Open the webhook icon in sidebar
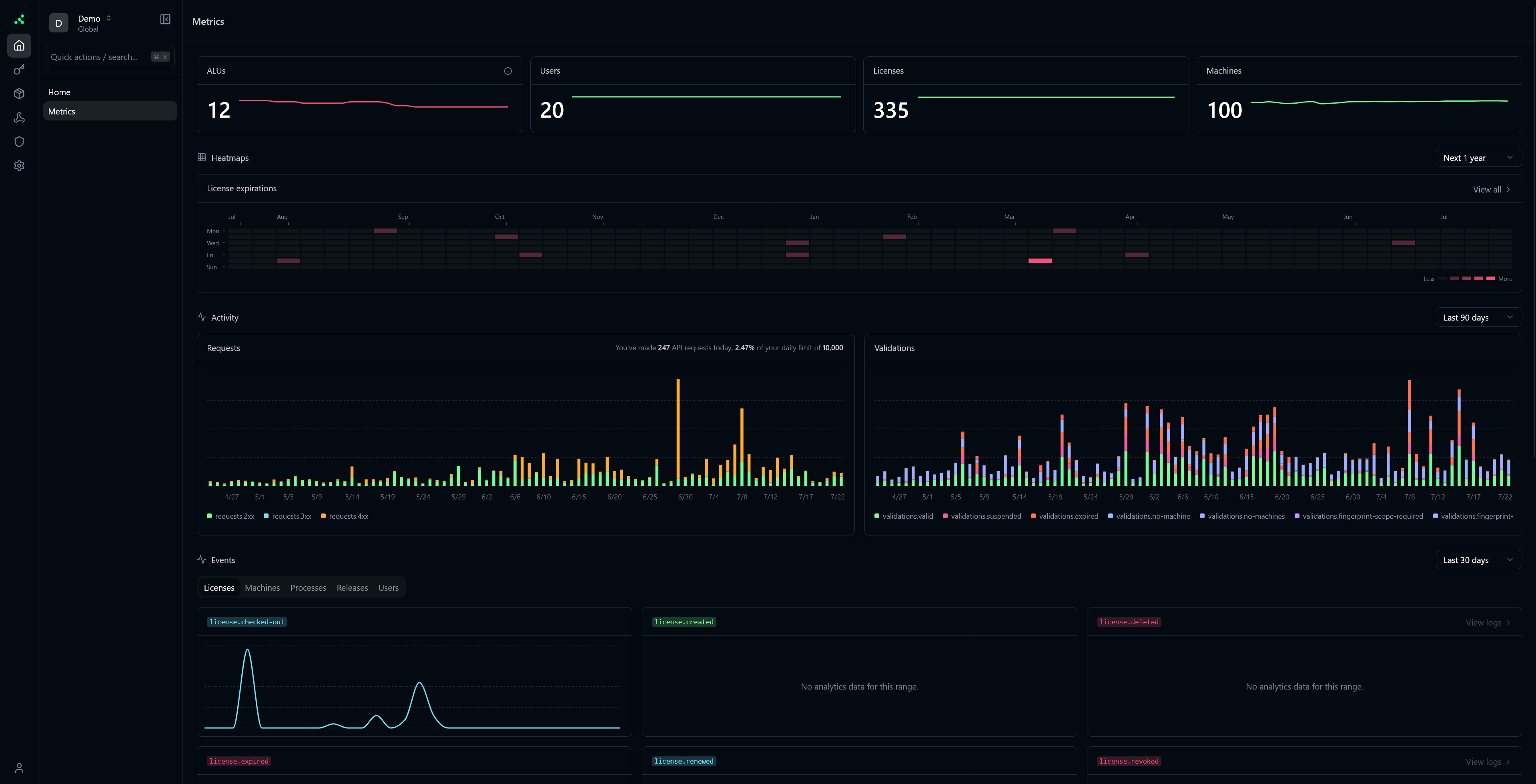 click(19, 117)
